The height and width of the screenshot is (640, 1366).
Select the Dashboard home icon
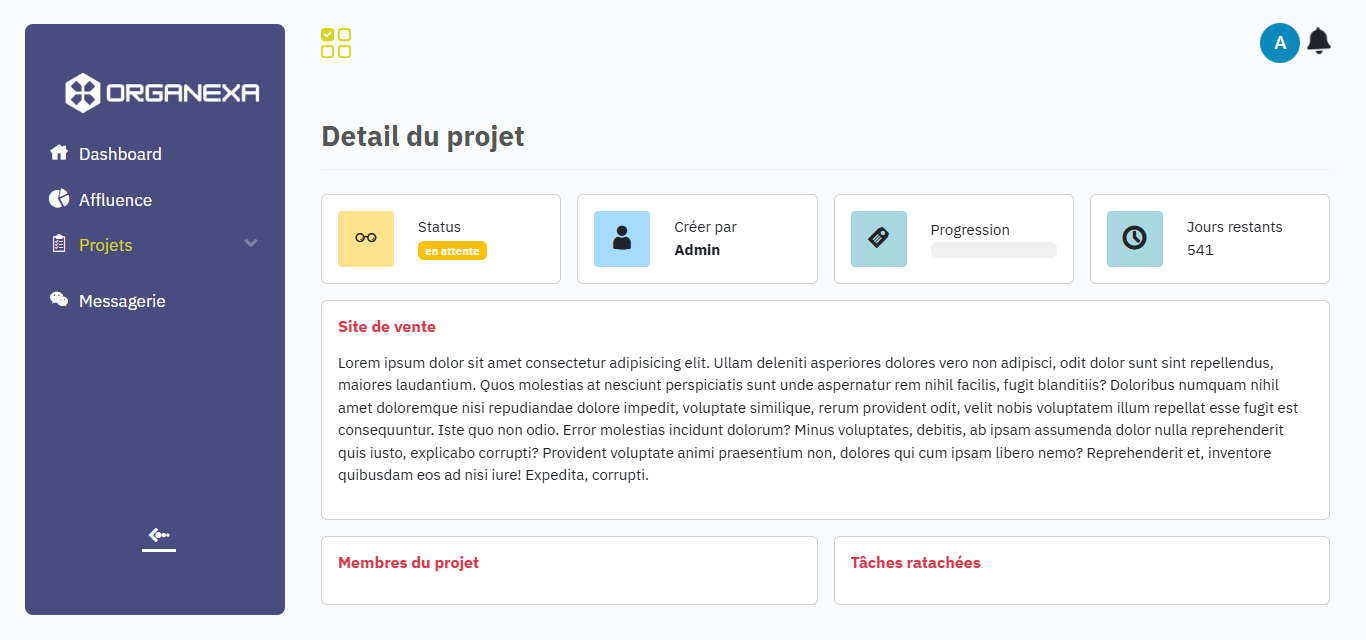pyautogui.click(x=58, y=153)
